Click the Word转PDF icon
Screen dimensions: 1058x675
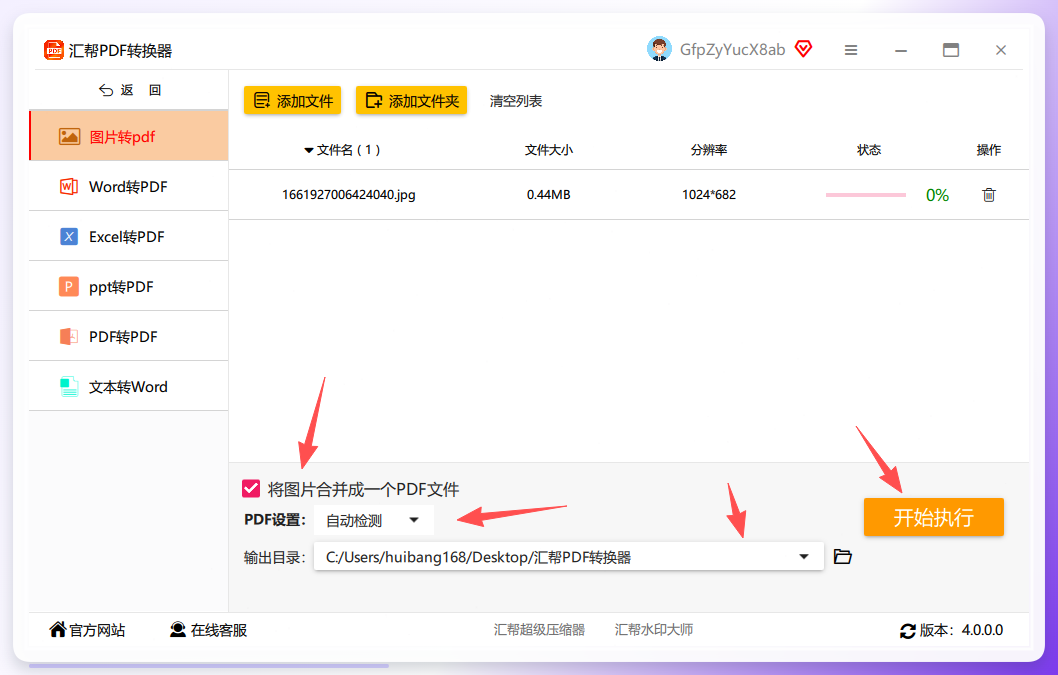click(x=69, y=187)
